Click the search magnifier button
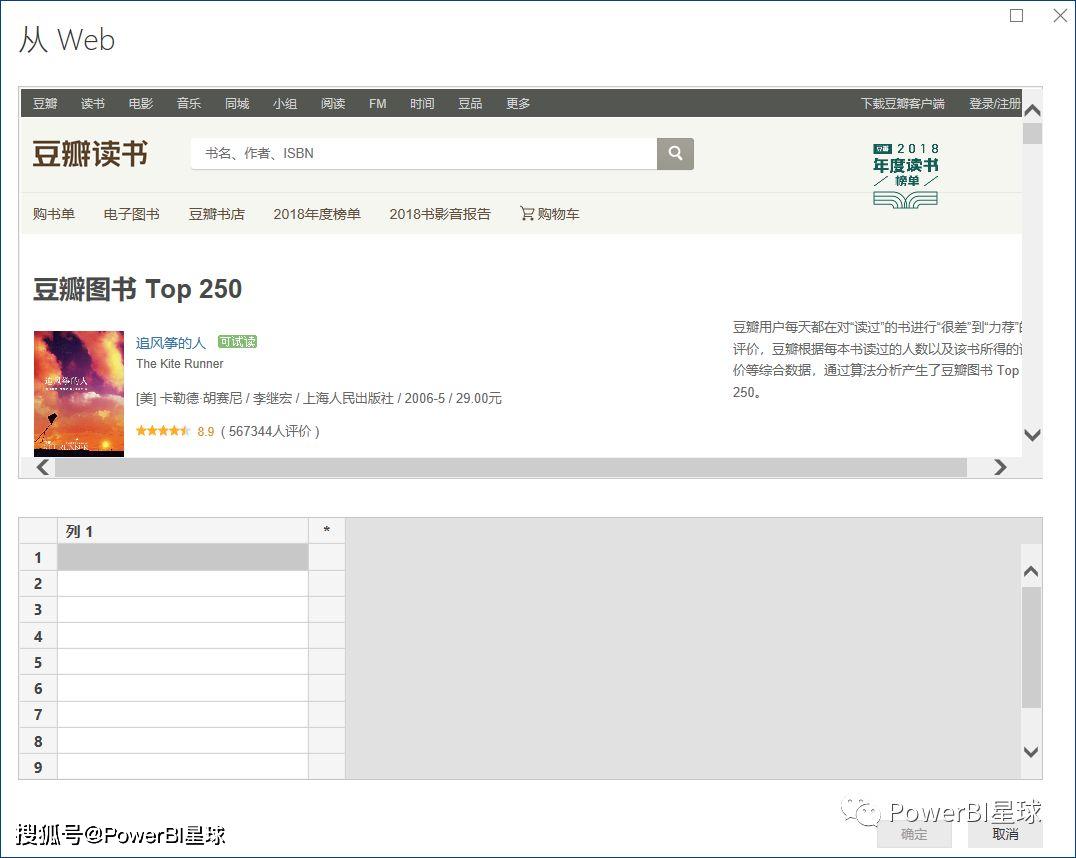 pos(675,153)
